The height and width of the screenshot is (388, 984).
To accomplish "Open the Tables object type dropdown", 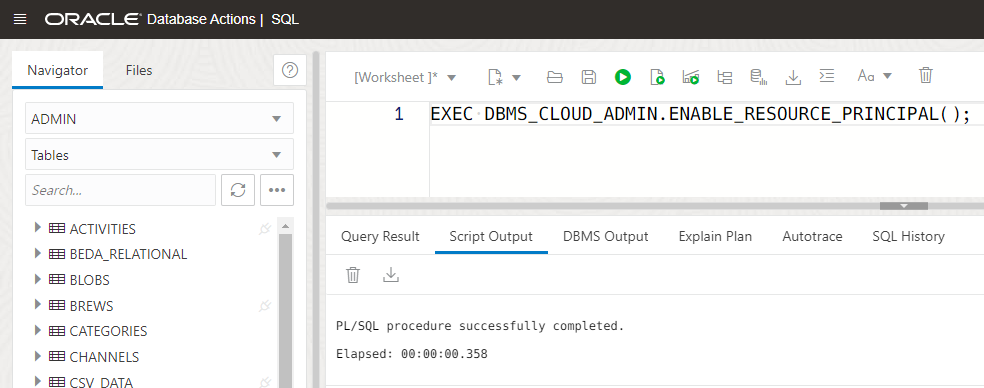I will [x=159, y=154].
